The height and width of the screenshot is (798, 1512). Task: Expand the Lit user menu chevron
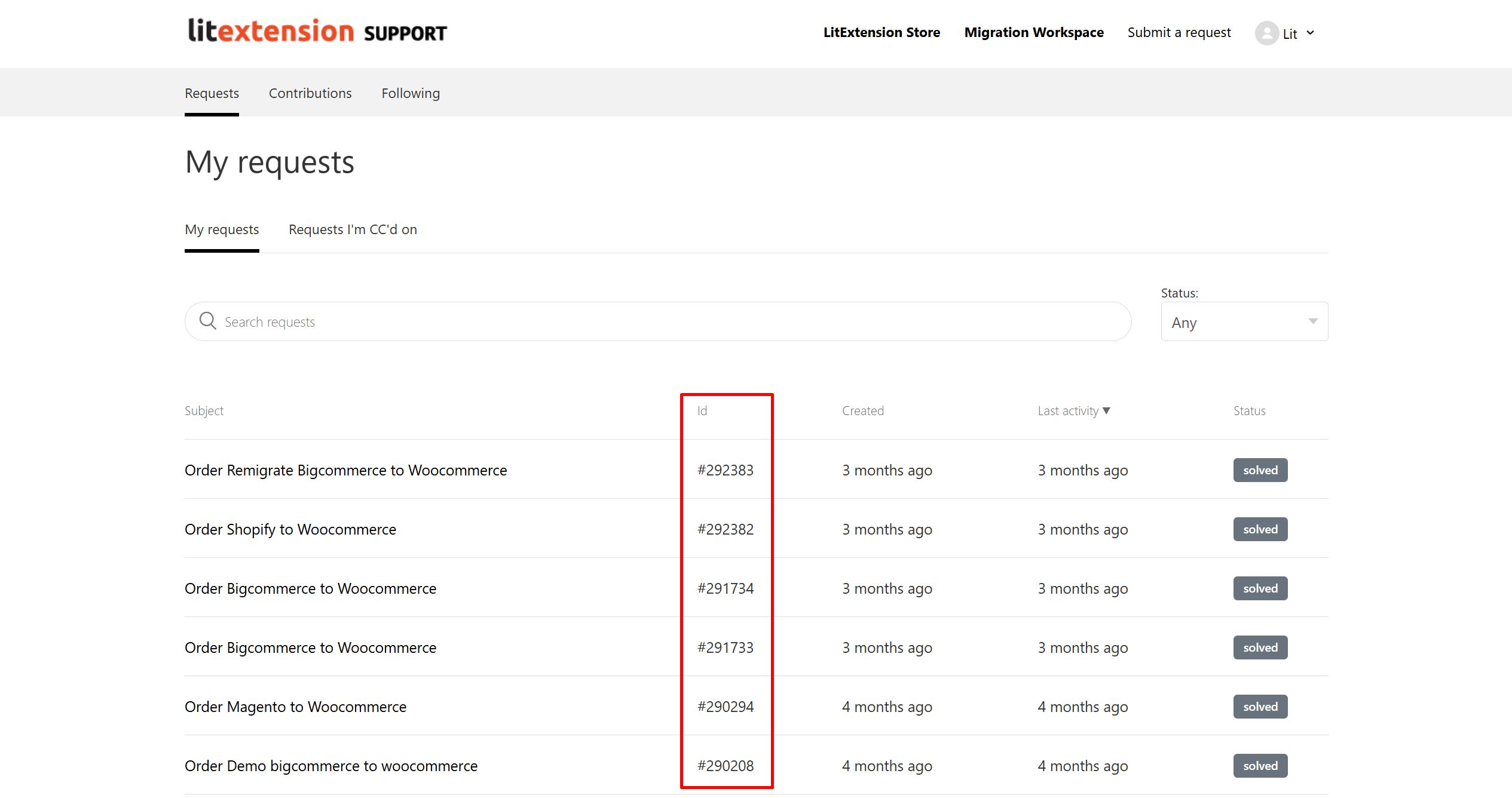(x=1310, y=33)
